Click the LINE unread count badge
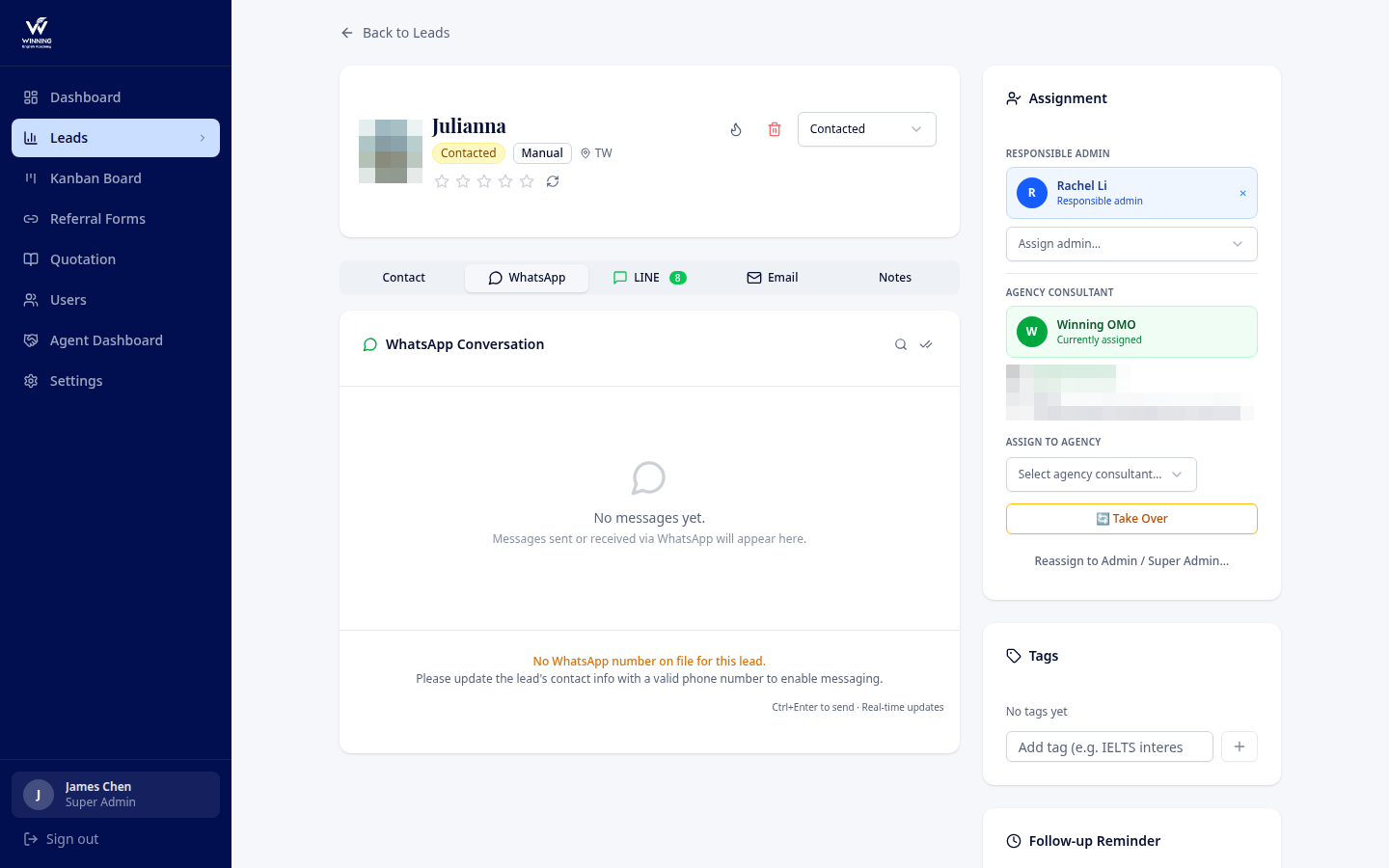 tap(678, 278)
